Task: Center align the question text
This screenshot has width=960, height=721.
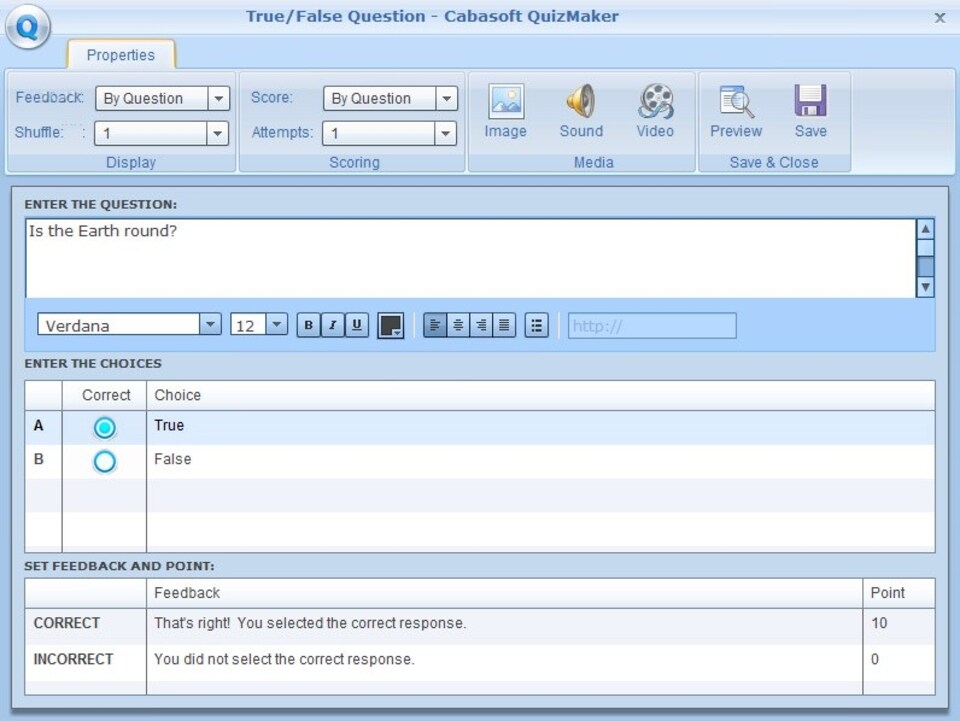Action: pos(457,325)
